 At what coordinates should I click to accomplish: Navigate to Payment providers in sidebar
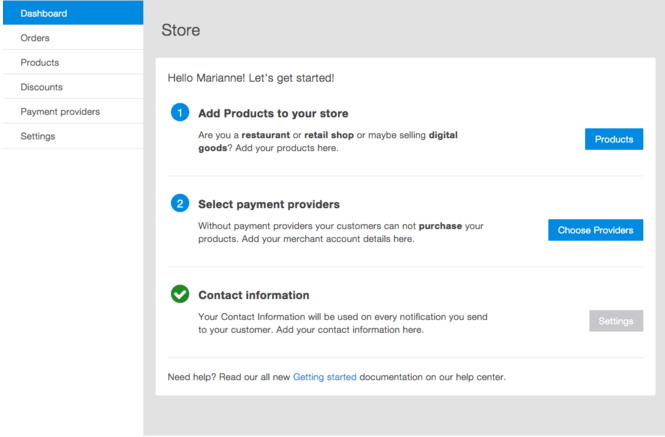pyautogui.click(x=73, y=112)
